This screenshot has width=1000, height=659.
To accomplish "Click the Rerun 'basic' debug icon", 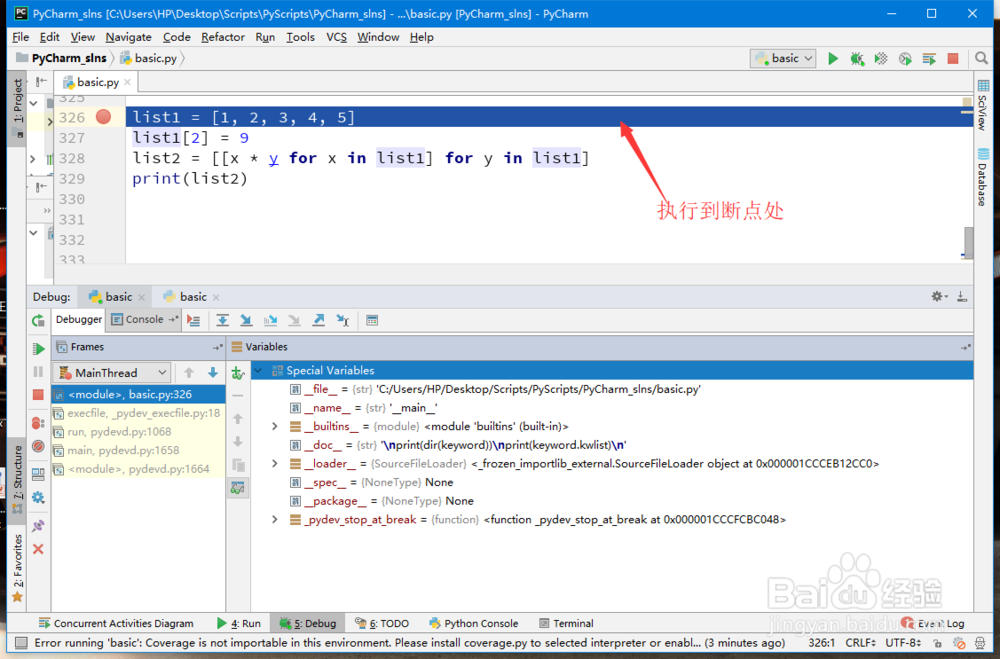I will pos(38,320).
